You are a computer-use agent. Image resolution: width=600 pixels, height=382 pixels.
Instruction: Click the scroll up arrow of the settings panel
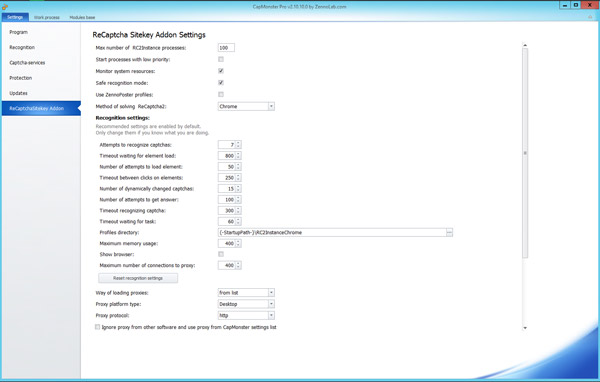click(525, 45)
